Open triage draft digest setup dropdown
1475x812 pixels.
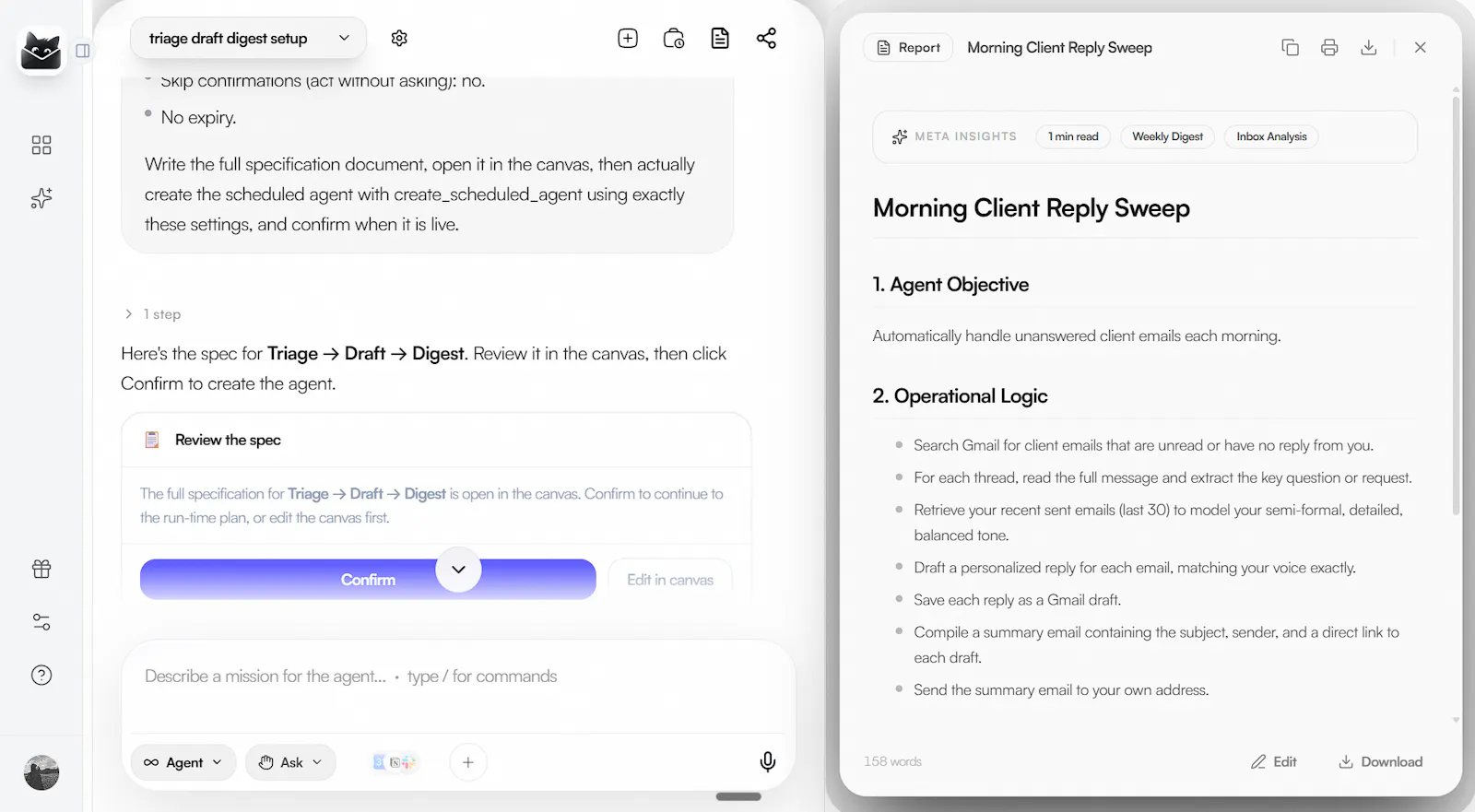[248, 38]
